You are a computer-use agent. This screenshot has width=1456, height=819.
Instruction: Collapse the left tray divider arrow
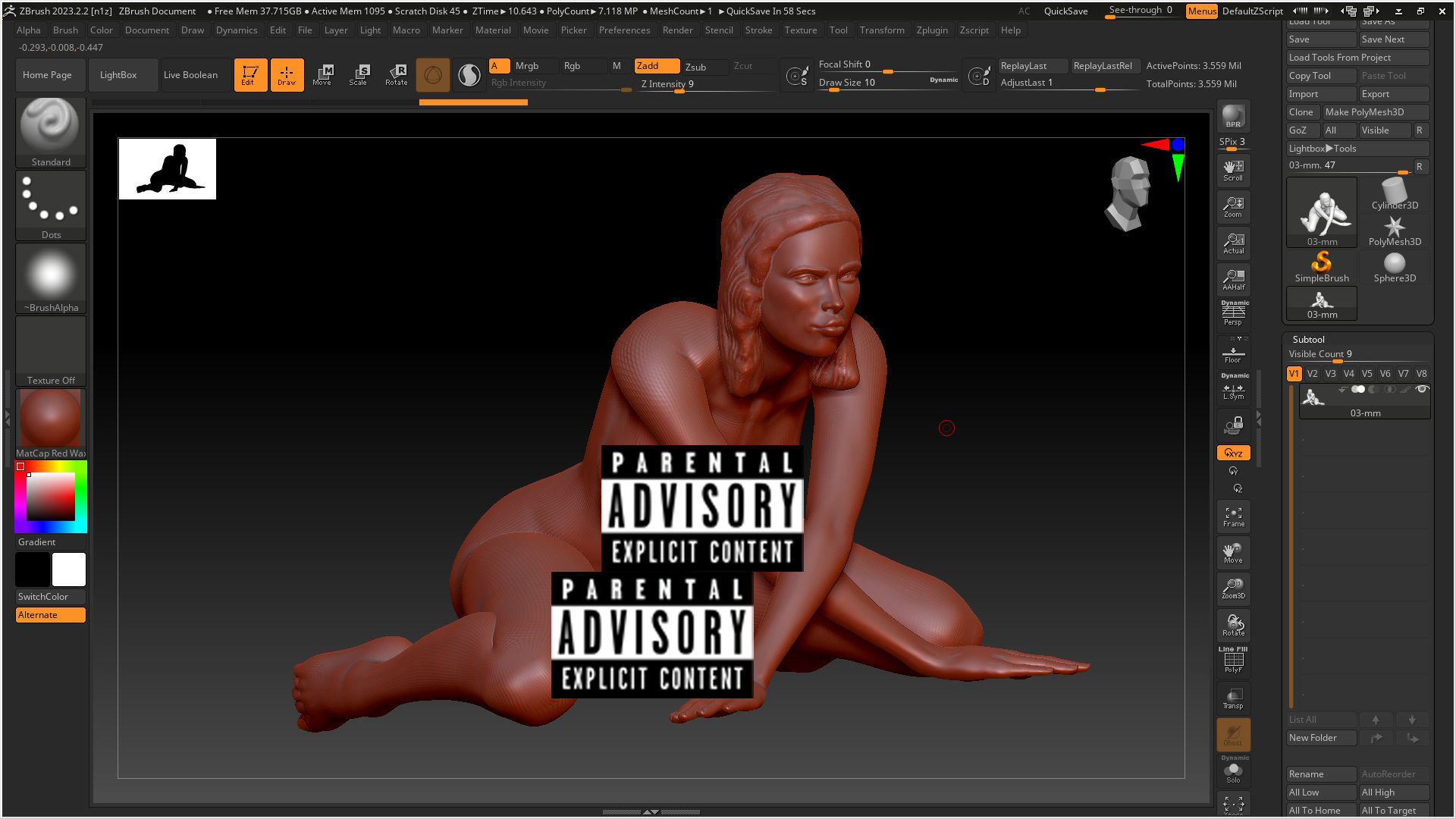[8, 417]
